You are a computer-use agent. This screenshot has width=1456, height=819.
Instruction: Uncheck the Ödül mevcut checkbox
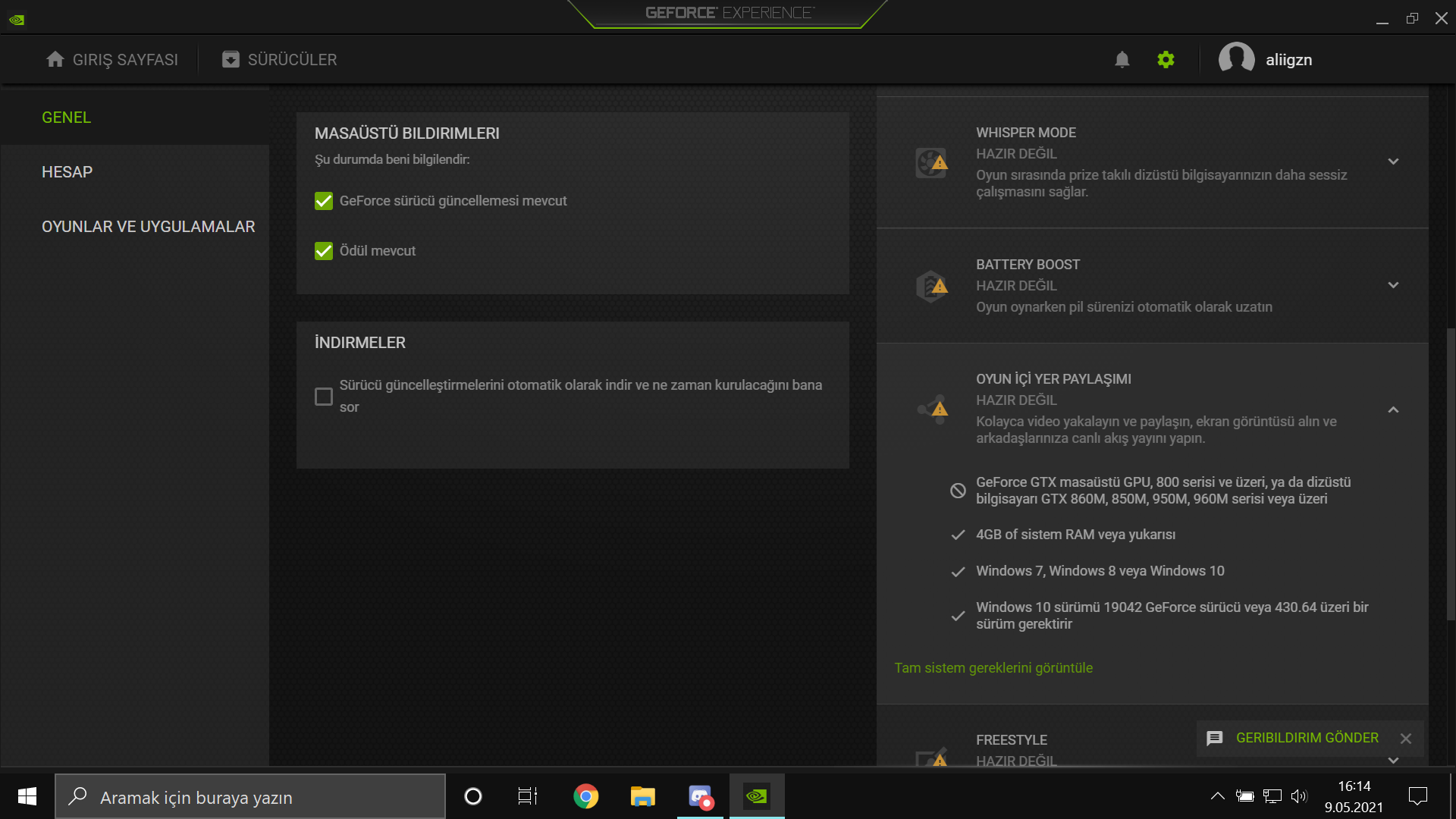pyautogui.click(x=324, y=251)
